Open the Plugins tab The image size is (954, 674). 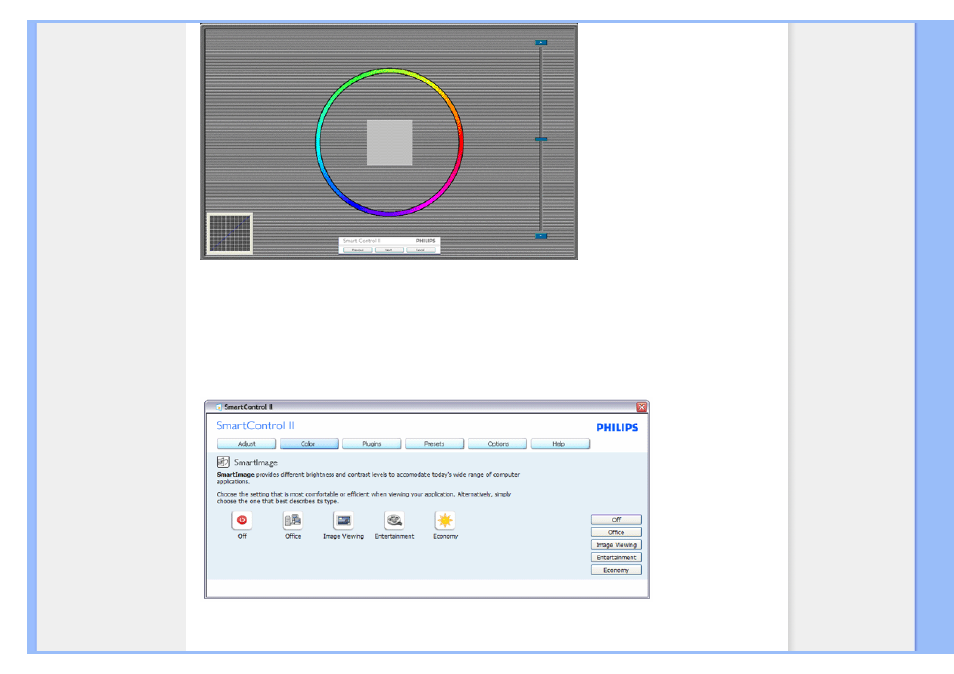pyautogui.click(x=372, y=444)
